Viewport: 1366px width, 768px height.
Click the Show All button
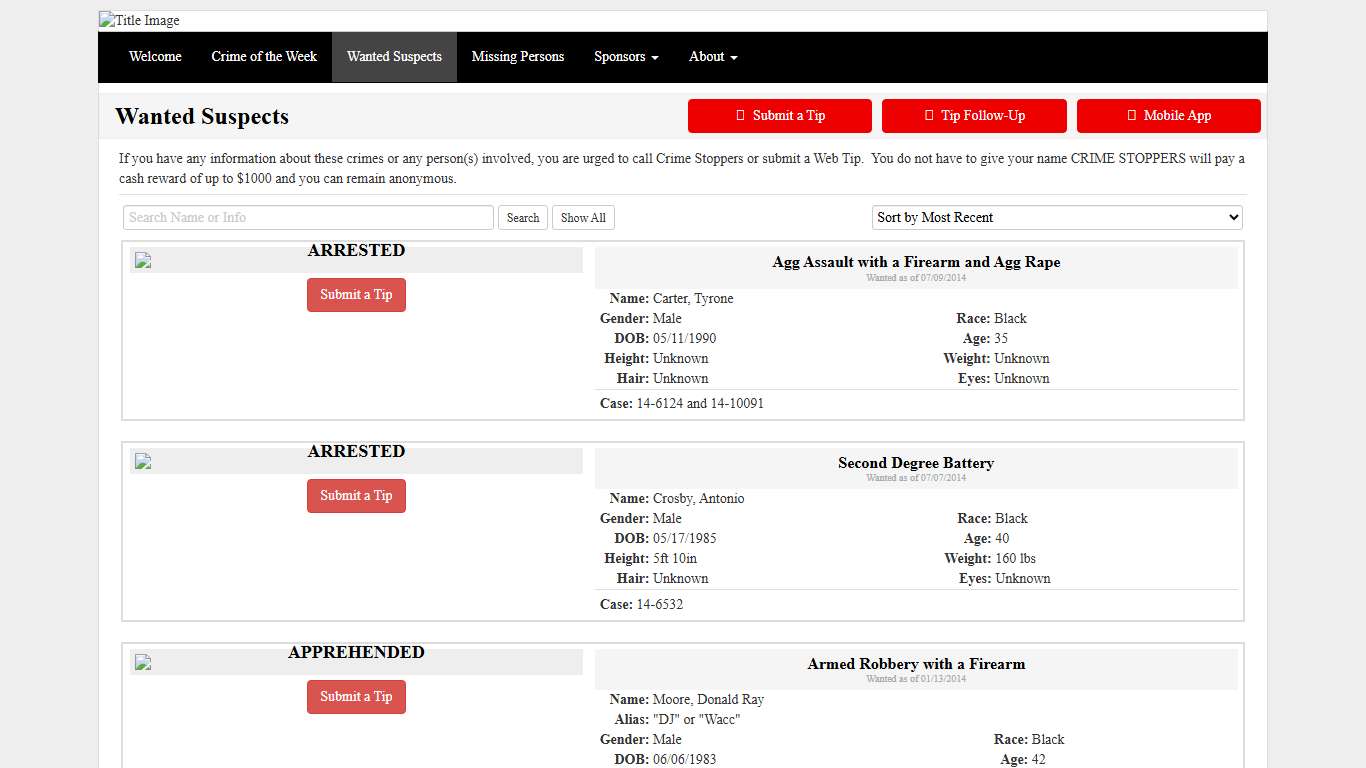[583, 218]
